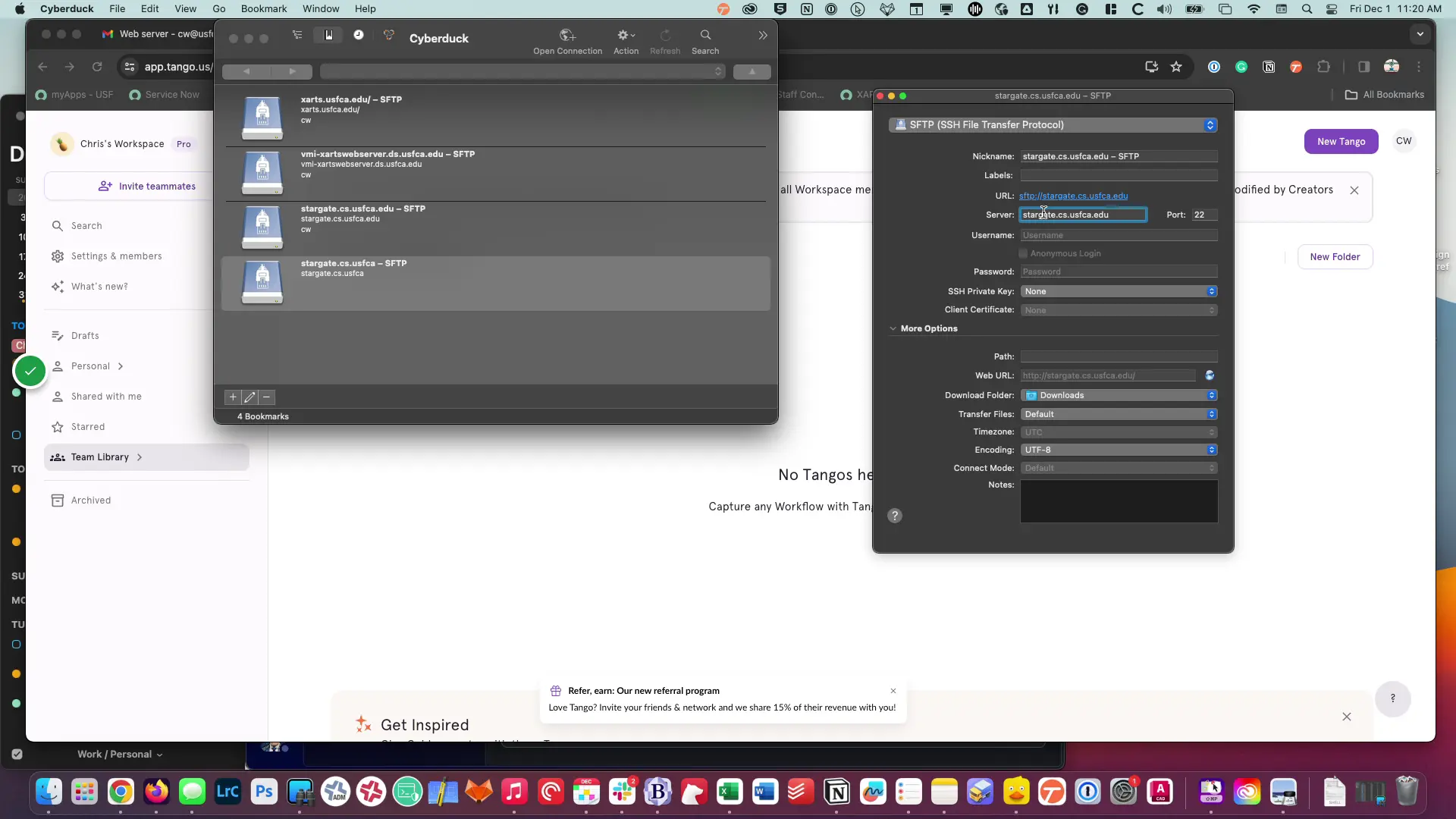1456x819 pixels.
Task: Edit selected bookmark with pencil button
Action: [x=249, y=397]
